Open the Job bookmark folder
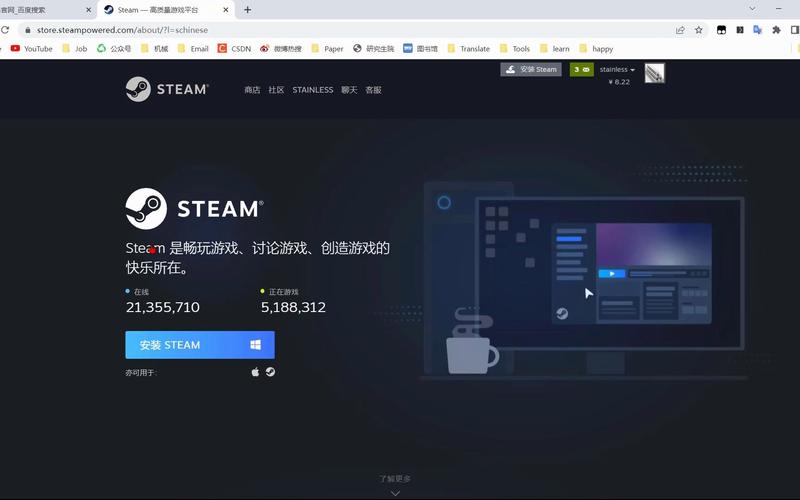This screenshot has height=500, width=800. coord(74,48)
